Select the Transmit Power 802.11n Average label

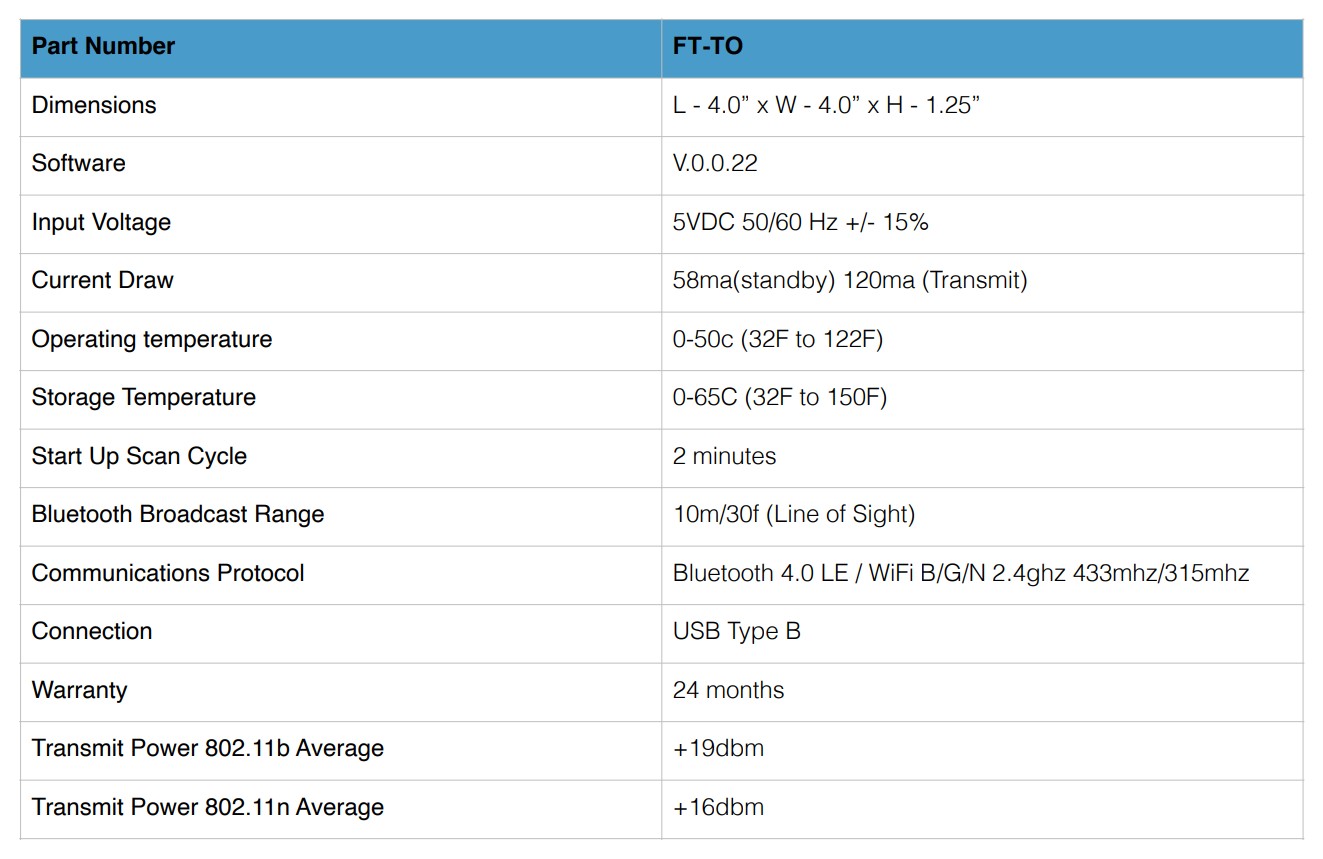[208, 807]
